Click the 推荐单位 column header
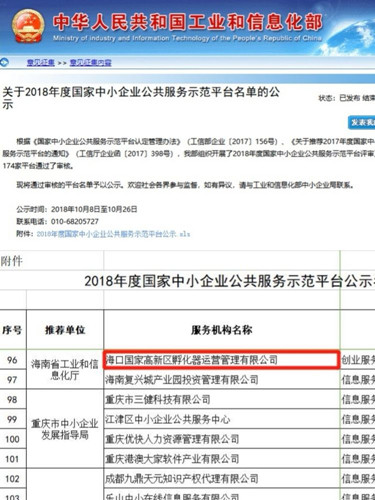 [x=65, y=330]
